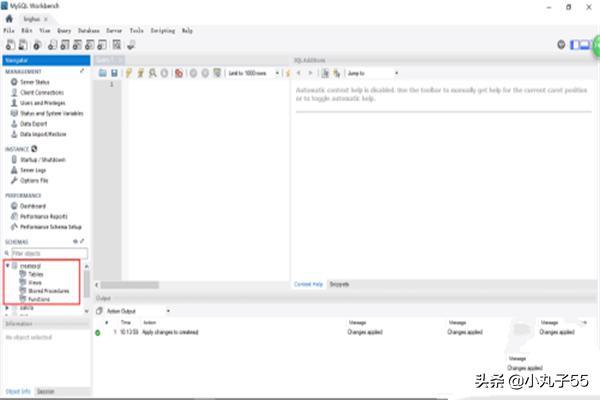Screen dimensions: 600x400
Task: Open the File menu
Action: pos(9,31)
